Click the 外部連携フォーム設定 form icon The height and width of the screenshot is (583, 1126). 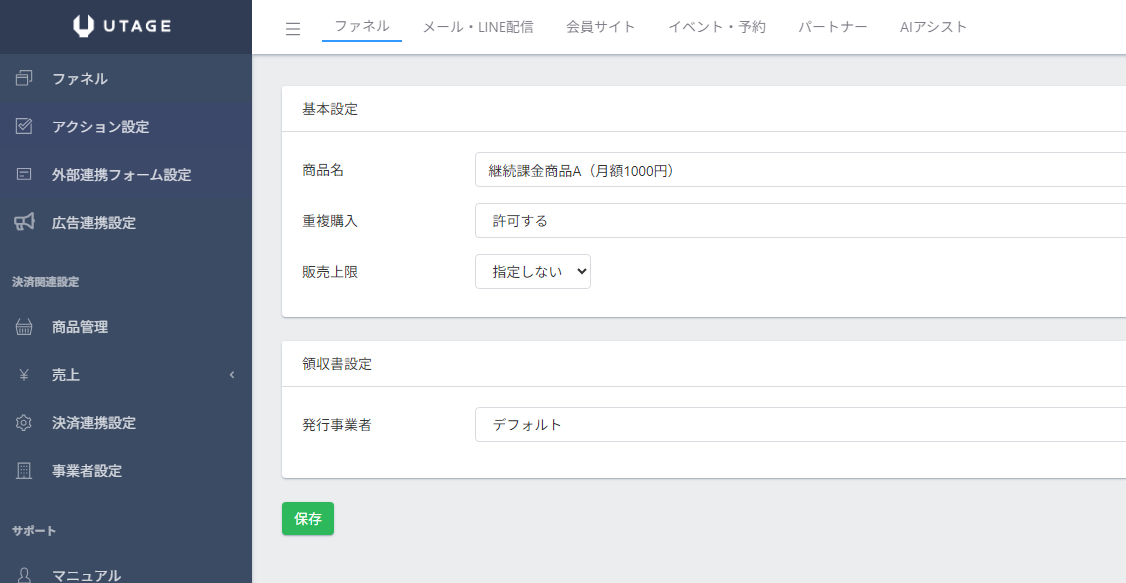(25, 175)
